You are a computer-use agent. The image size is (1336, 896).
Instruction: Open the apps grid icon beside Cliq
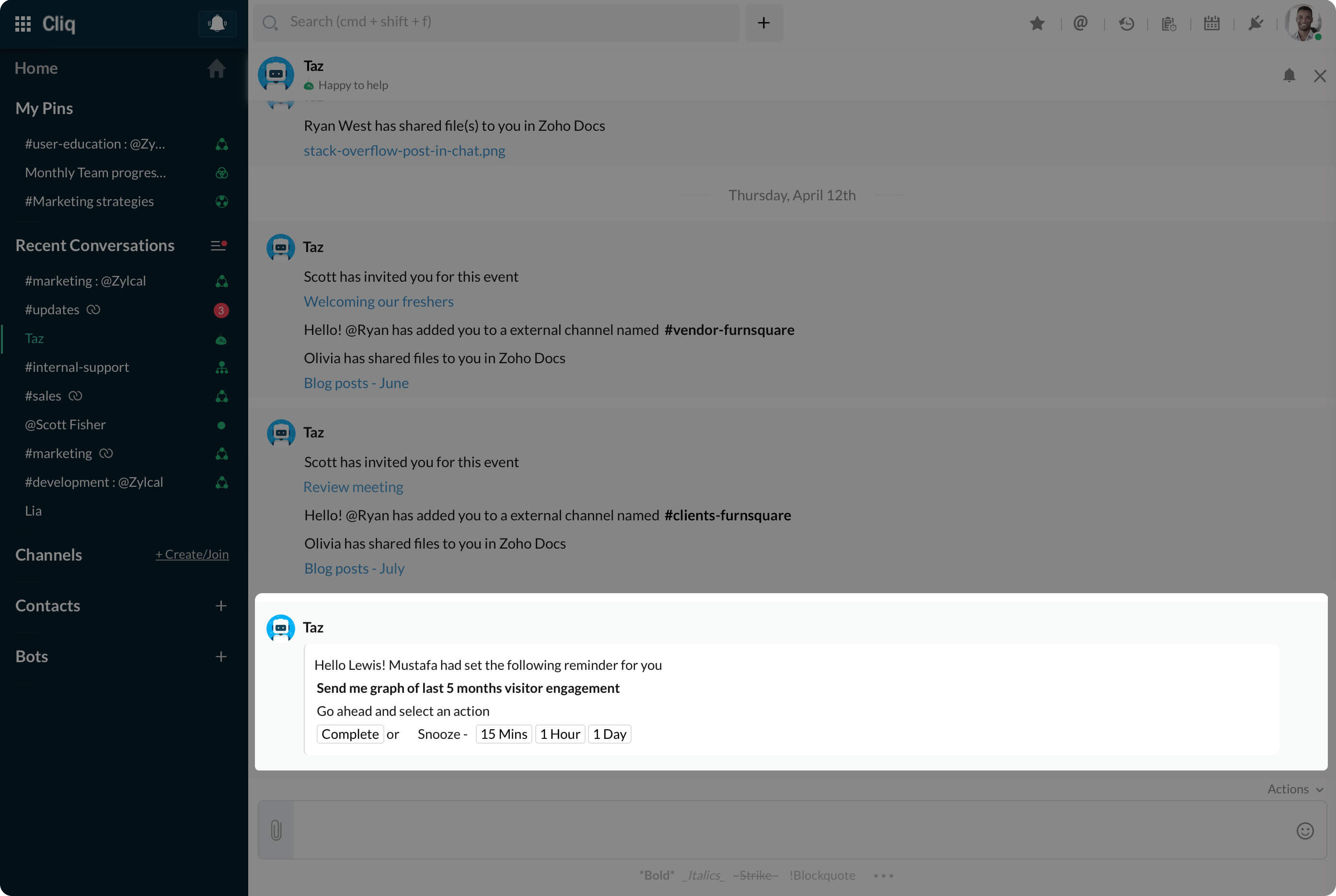click(23, 23)
